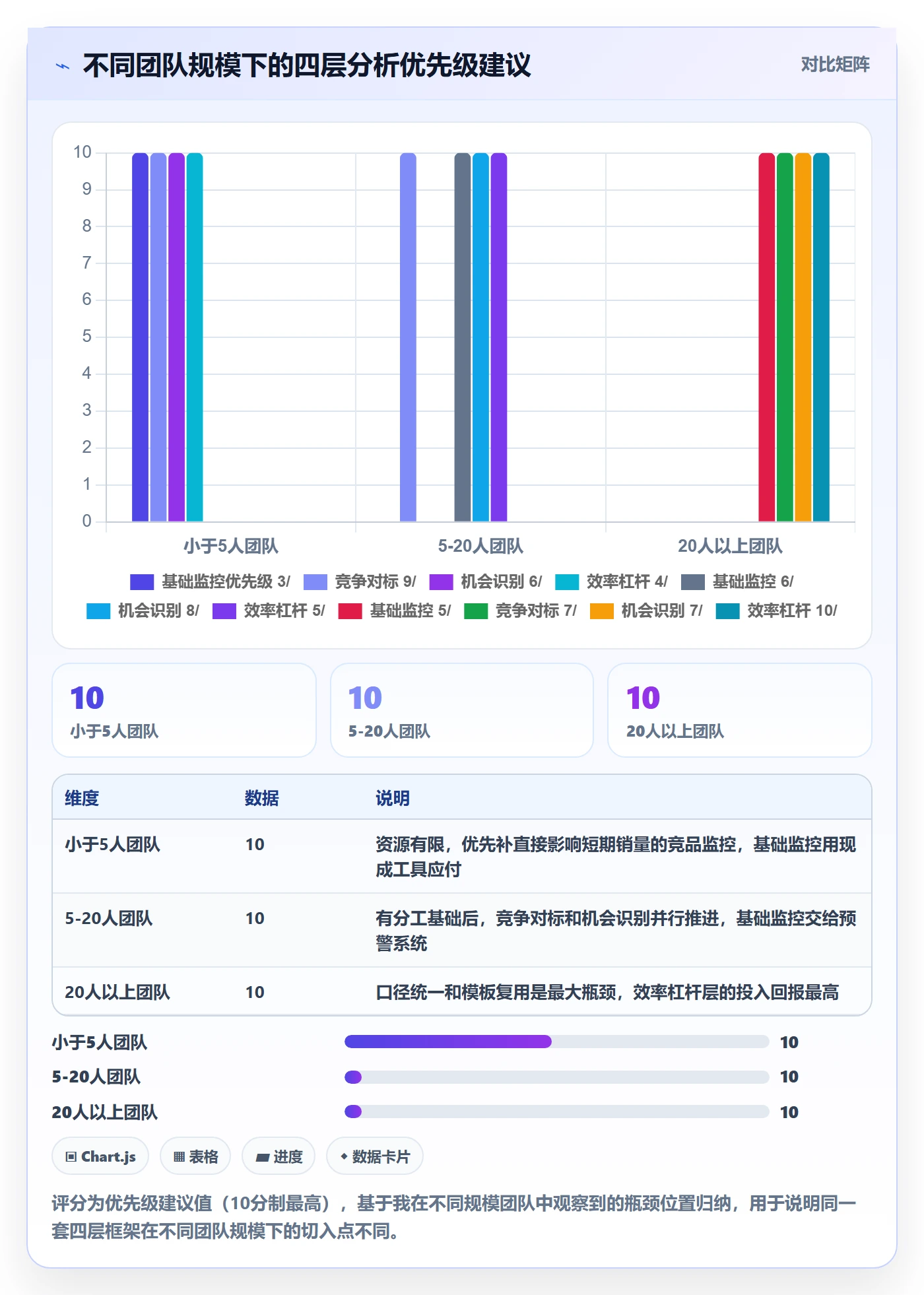This screenshot has width=924, height=1295.
Task: Click the lightning icon beside the card title
Action: click(63, 66)
